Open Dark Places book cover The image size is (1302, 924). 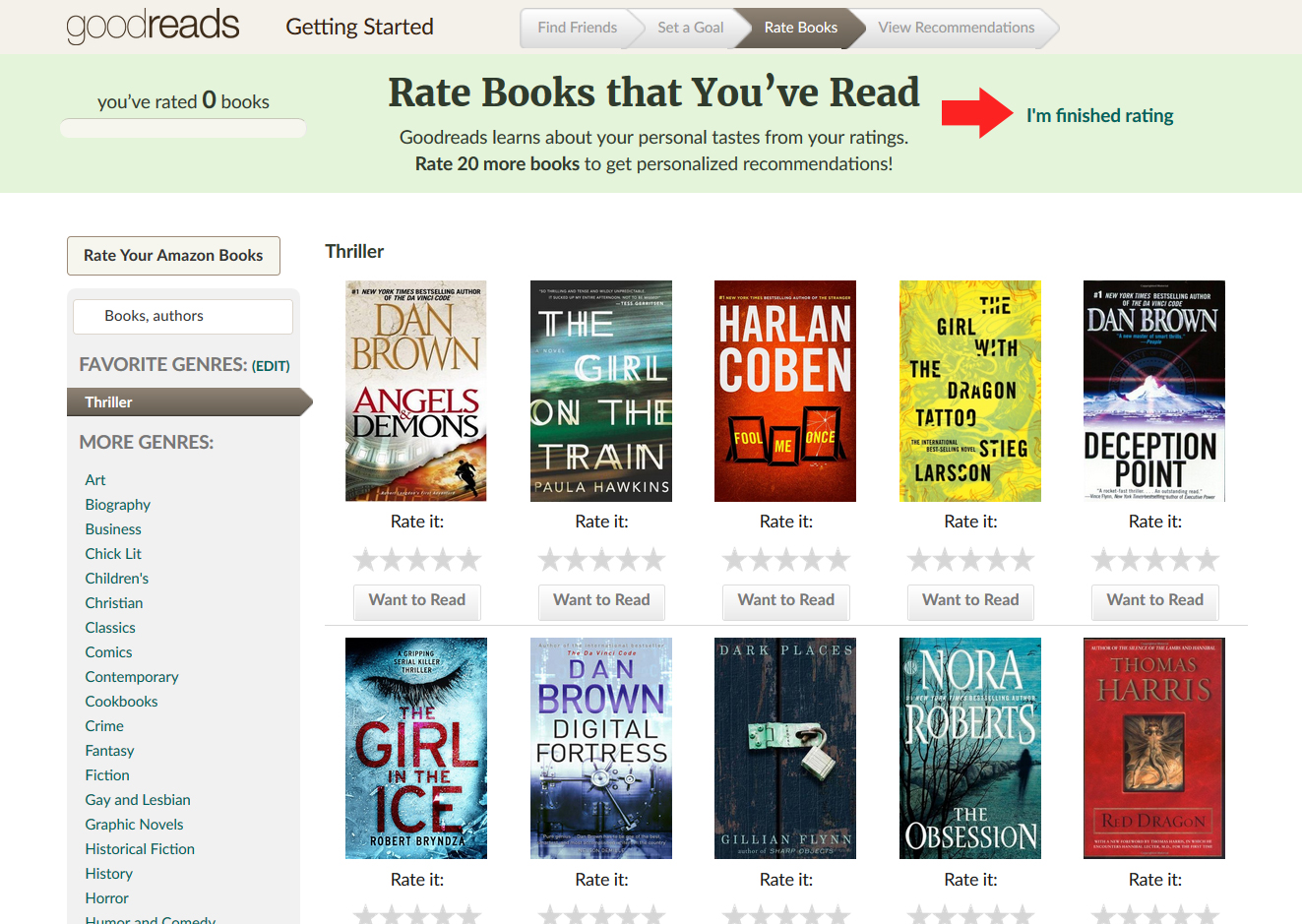785,748
